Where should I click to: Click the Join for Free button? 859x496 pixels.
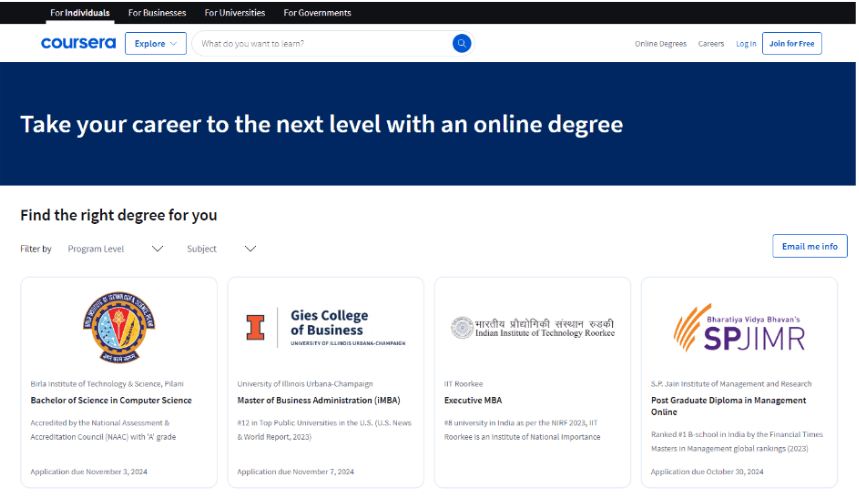tap(792, 43)
